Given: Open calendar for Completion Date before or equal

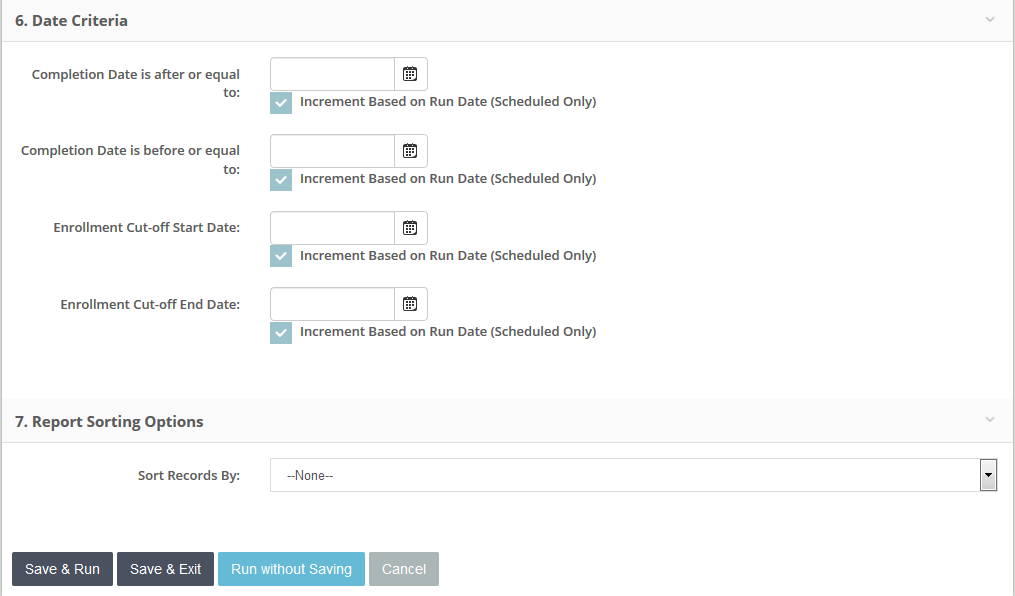Looking at the screenshot, I should click(x=410, y=151).
